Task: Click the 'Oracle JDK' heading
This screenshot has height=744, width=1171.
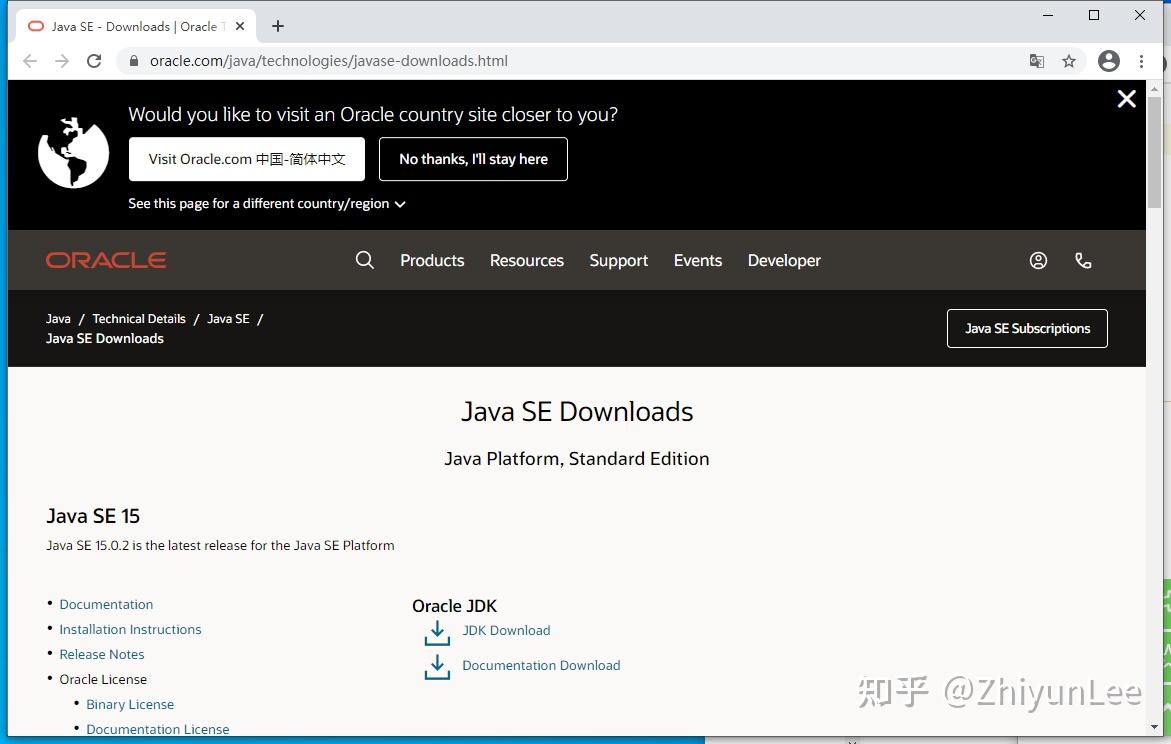Action: click(454, 606)
